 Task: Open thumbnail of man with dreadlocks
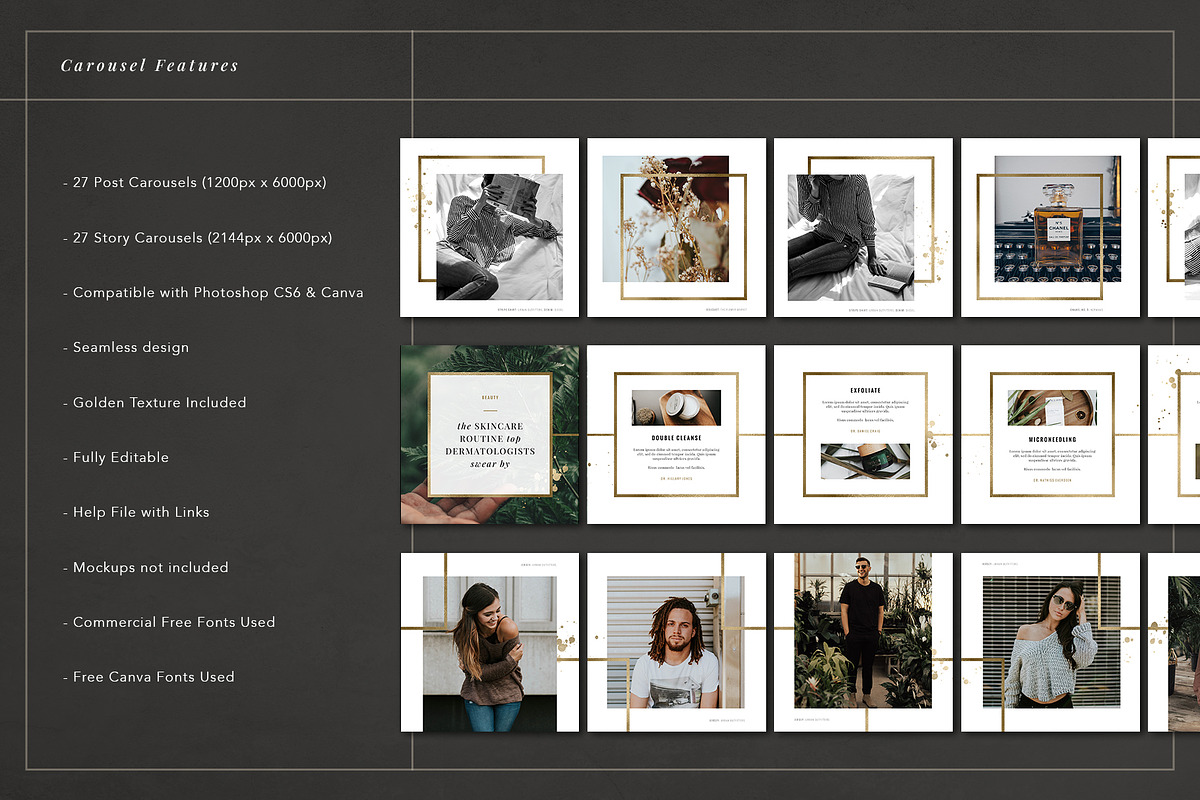(x=676, y=642)
